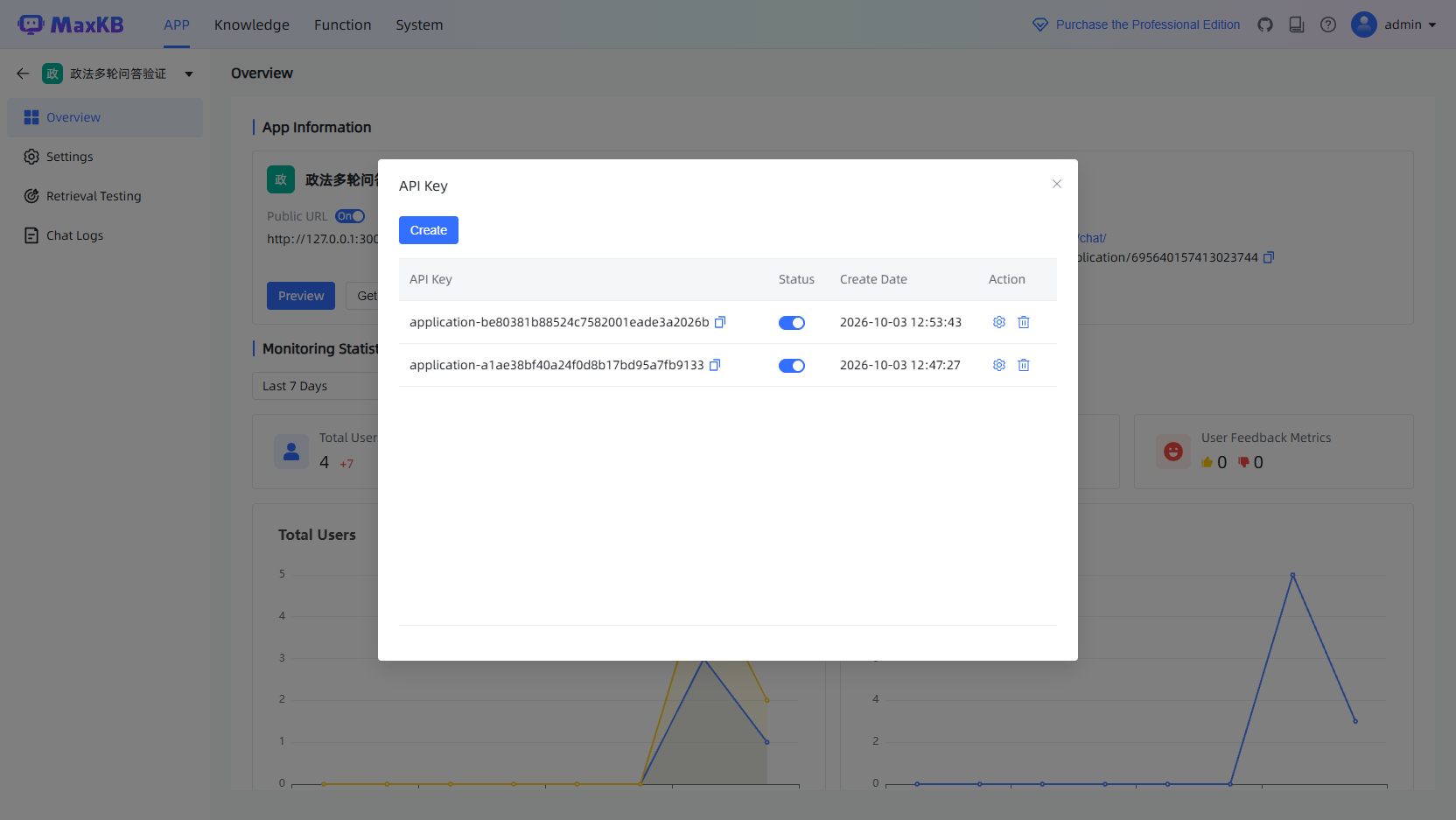Delete the API key ending in 3a2026b

tap(1024, 322)
